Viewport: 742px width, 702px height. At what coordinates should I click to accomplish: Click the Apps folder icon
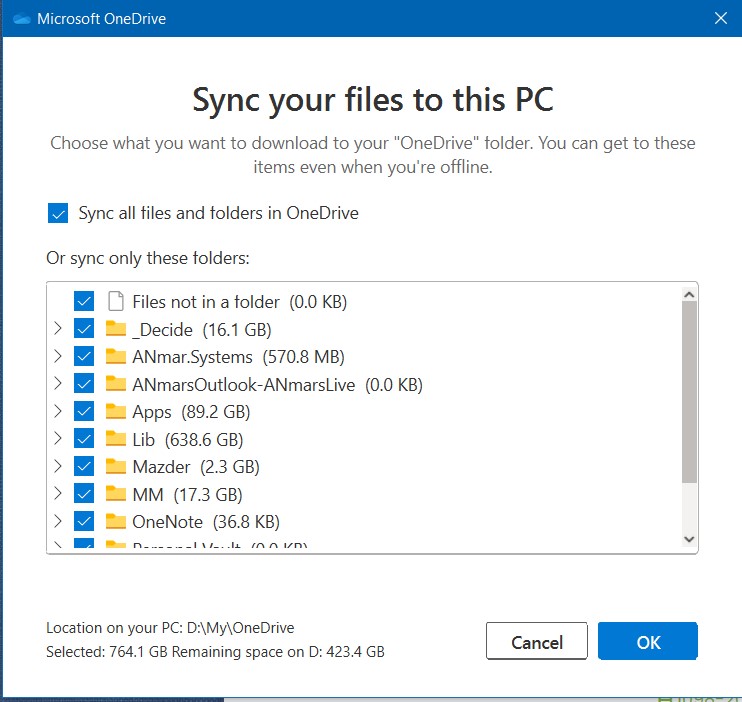(x=116, y=412)
